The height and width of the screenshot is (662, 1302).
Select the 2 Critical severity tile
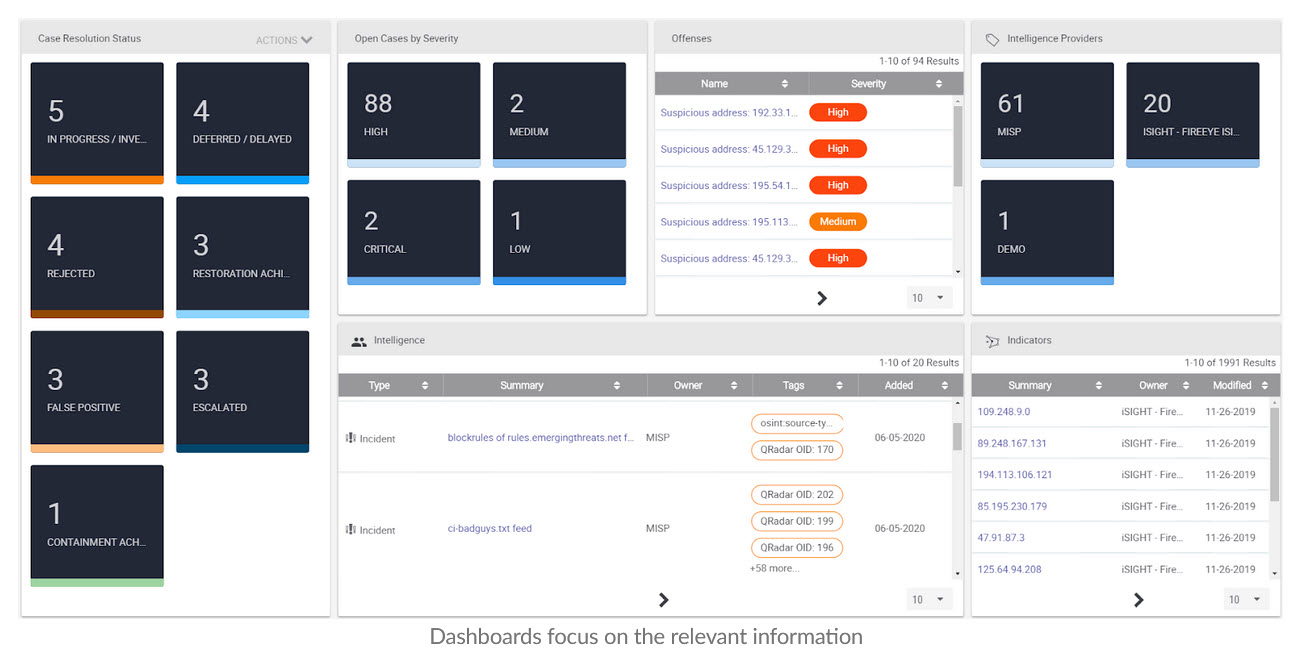pyautogui.click(x=414, y=233)
